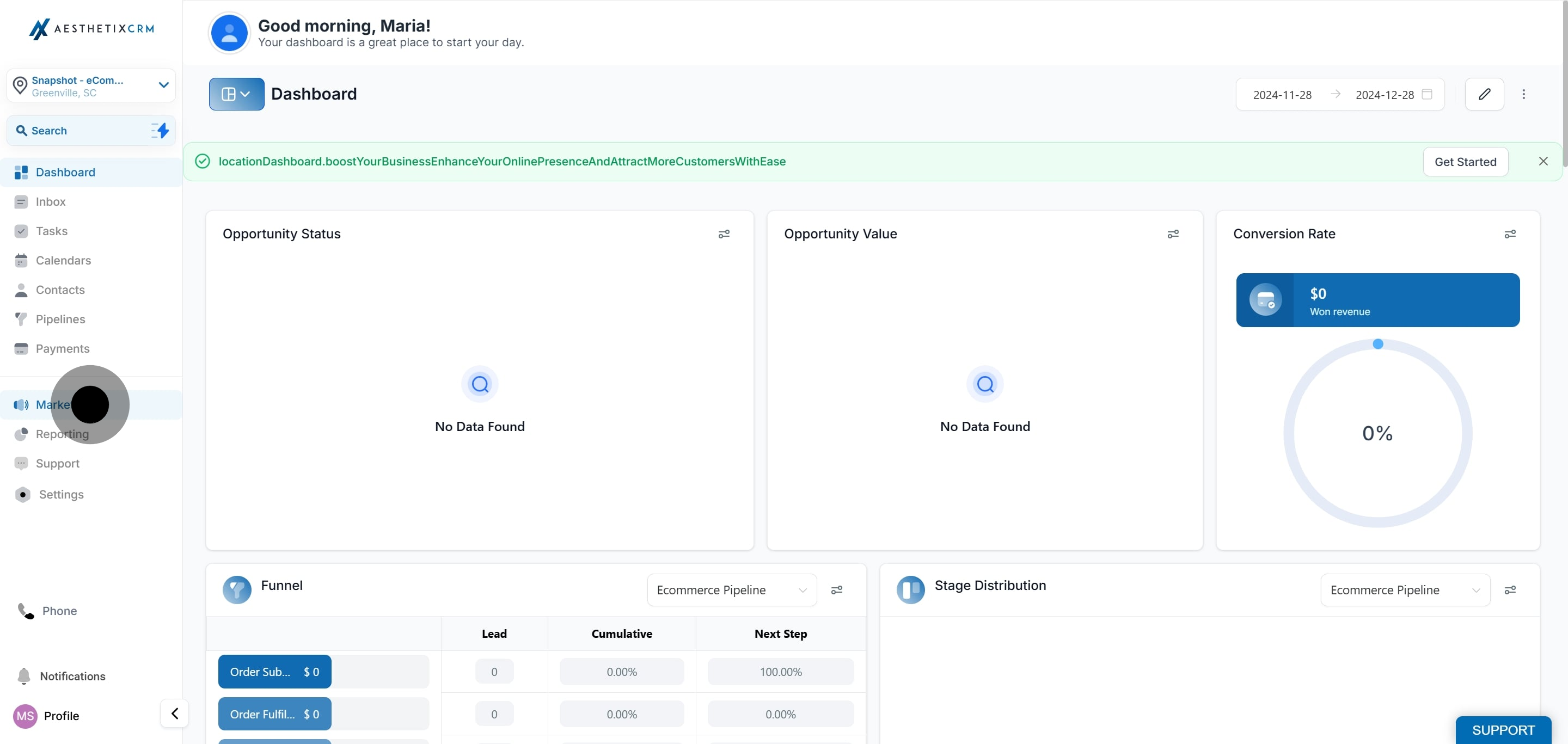The width and height of the screenshot is (1568, 744).
Task: Open Notifications bell
Action: (x=24, y=677)
